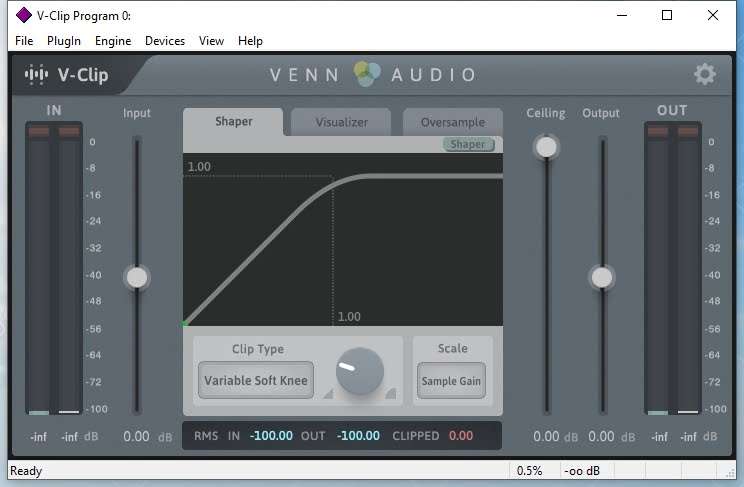The height and width of the screenshot is (487, 744).
Task: Open the settings gear icon
Action: click(x=705, y=75)
